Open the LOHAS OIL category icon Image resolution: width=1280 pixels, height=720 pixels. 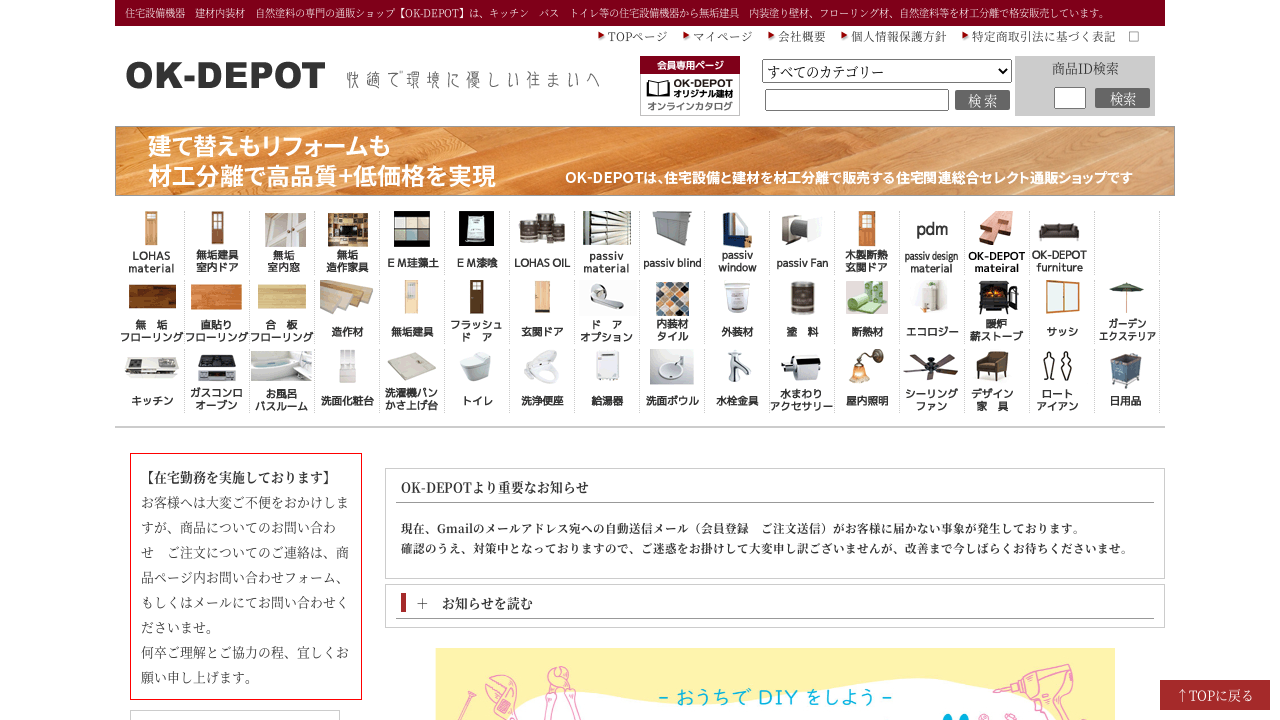coord(542,243)
